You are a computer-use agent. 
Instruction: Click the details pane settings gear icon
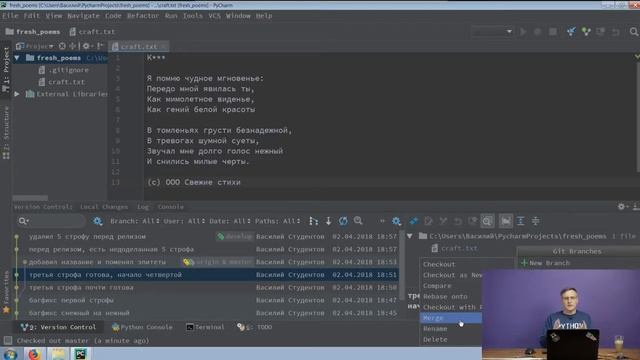[x=396, y=221]
